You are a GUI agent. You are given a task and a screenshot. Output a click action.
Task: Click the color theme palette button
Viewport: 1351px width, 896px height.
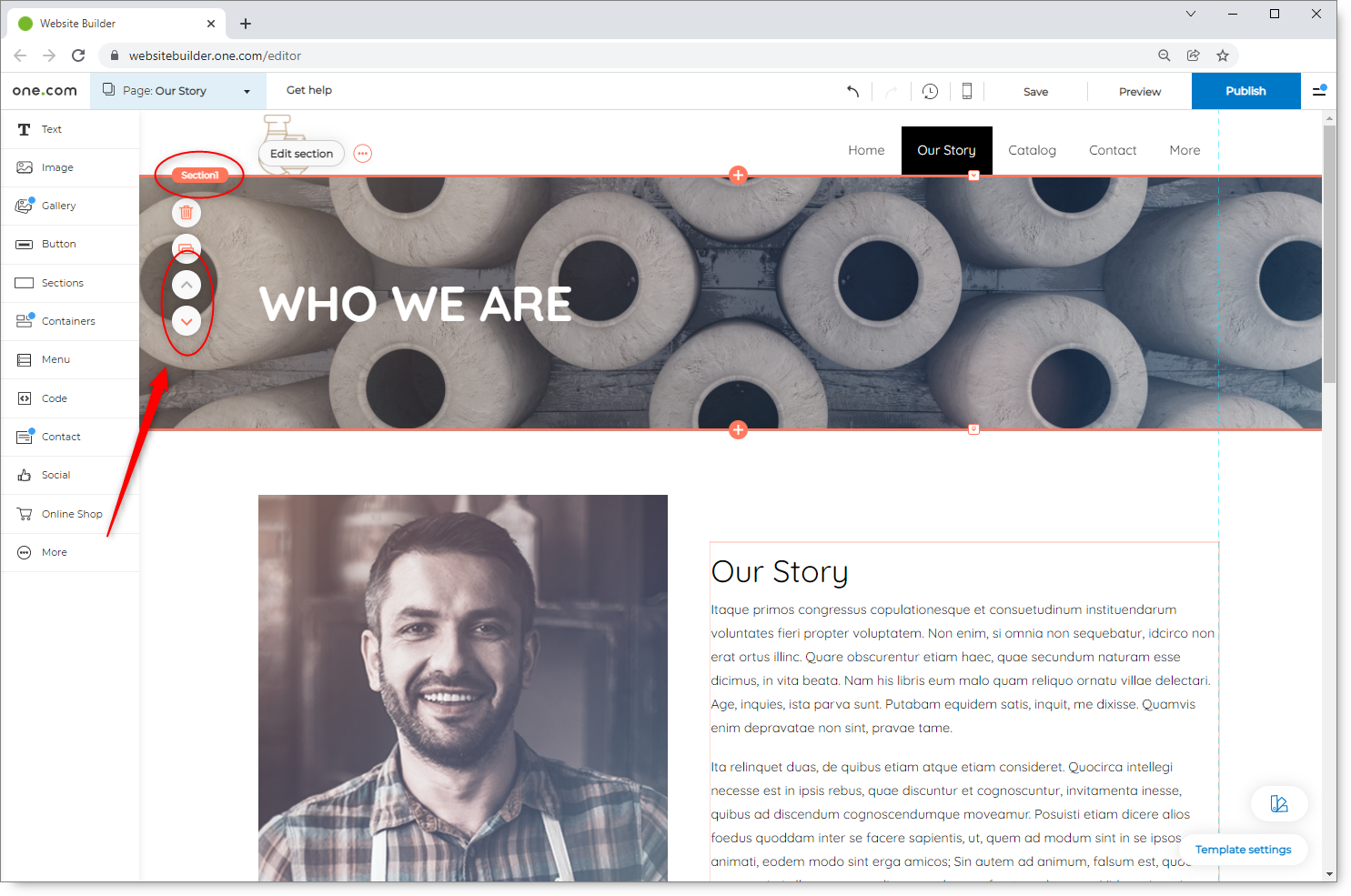click(x=1279, y=803)
